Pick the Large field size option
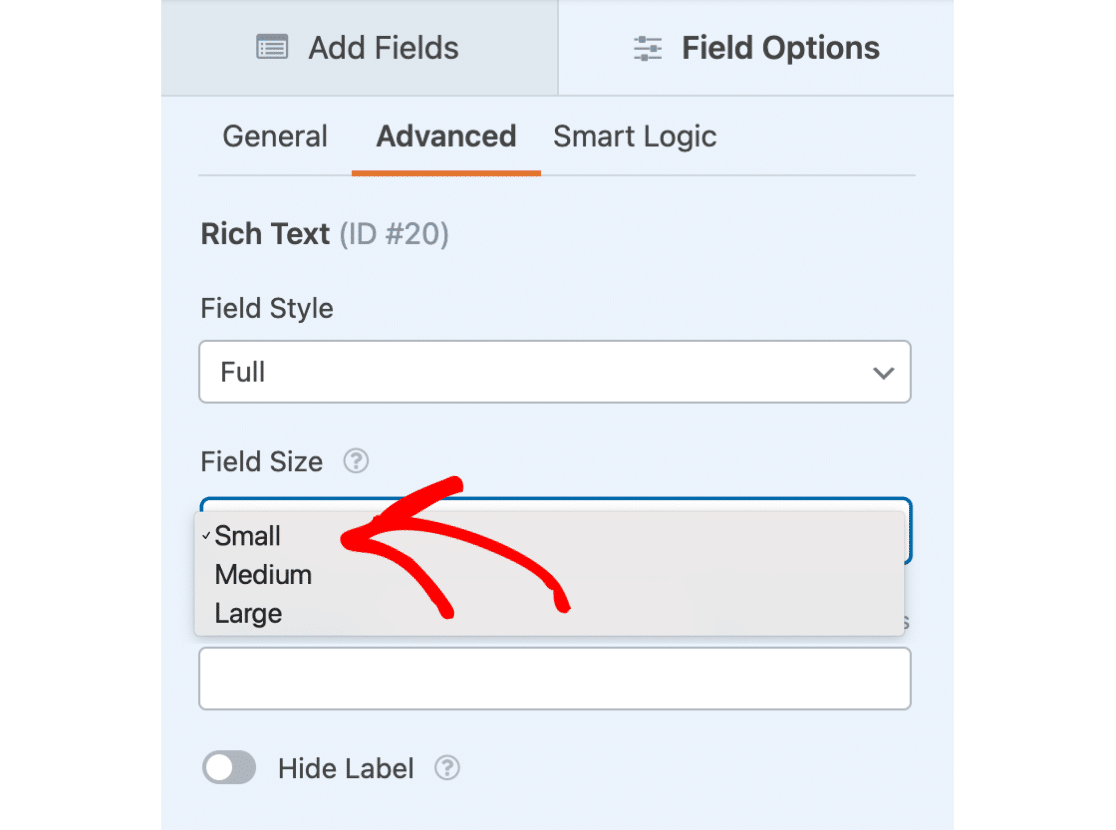The width and height of the screenshot is (1116, 830). click(248, 614)
